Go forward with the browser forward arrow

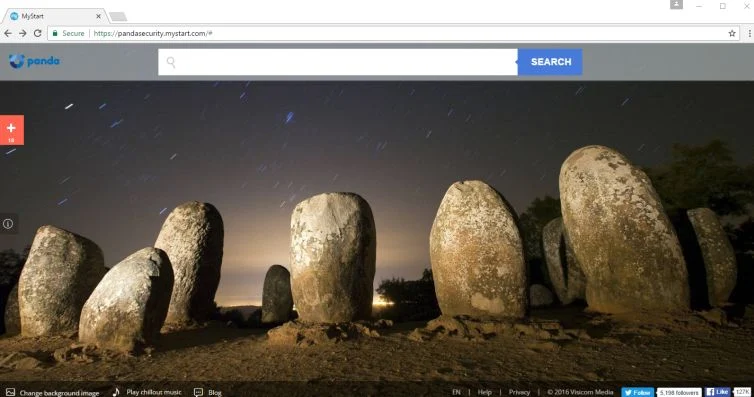coord(23,33)
